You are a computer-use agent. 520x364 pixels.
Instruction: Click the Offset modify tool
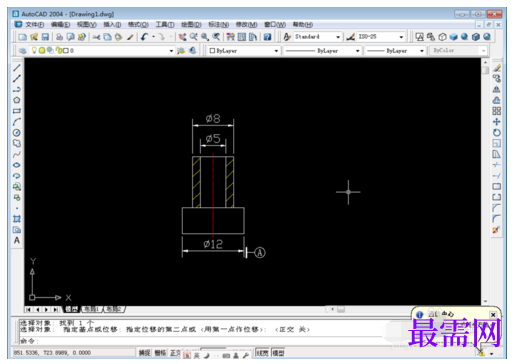tap(497, 100)
